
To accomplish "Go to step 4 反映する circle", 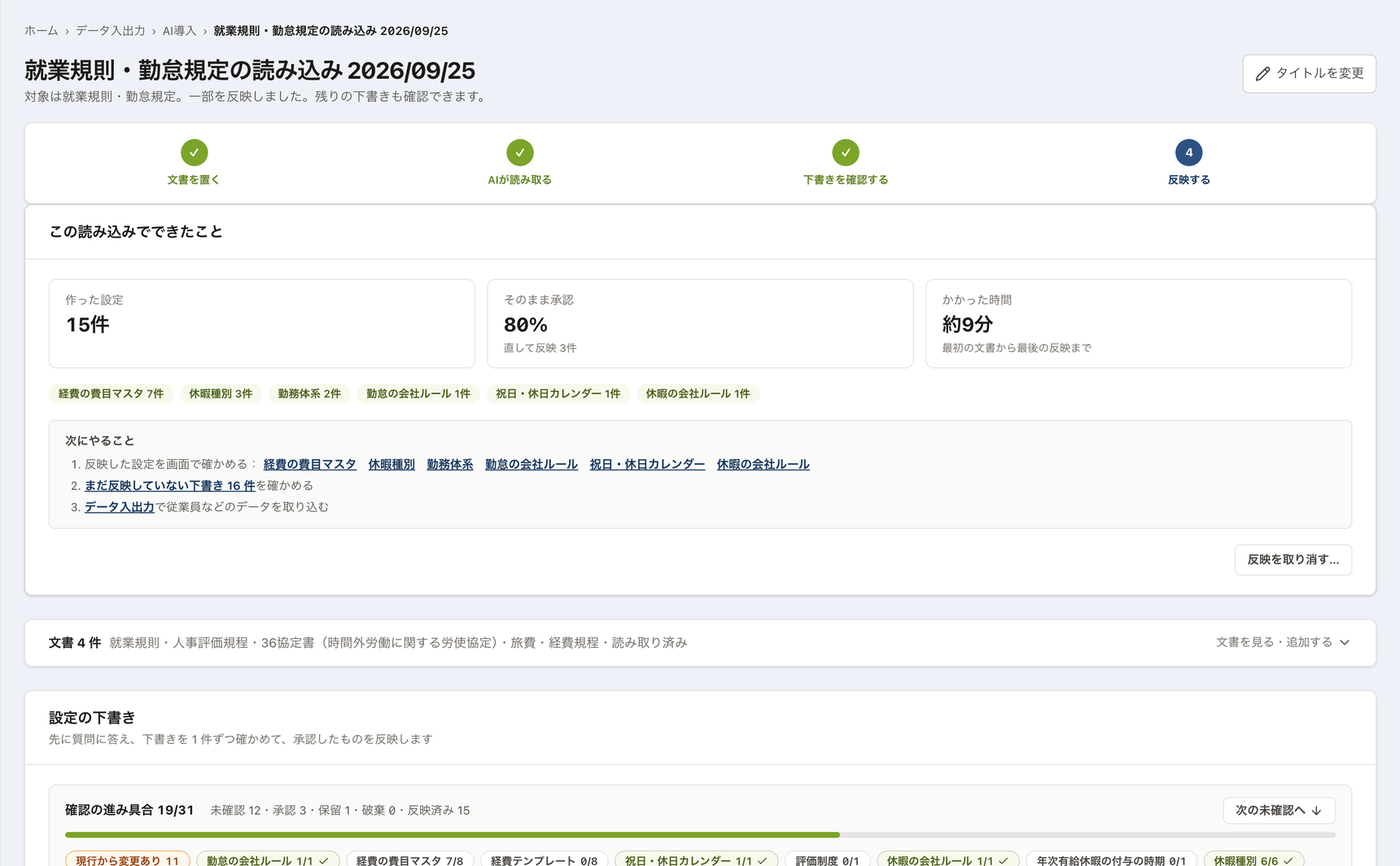I will point(1188,152).
